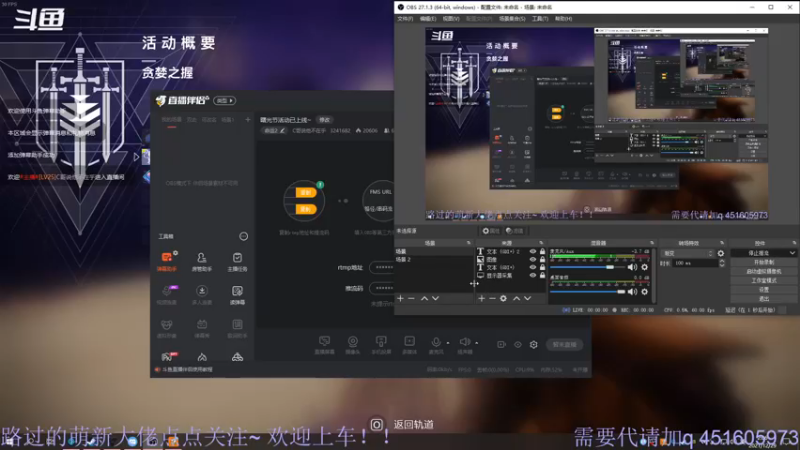Add a scene with OBS plus button
This screenshot has height=450, width=800.
click(401, 298)
